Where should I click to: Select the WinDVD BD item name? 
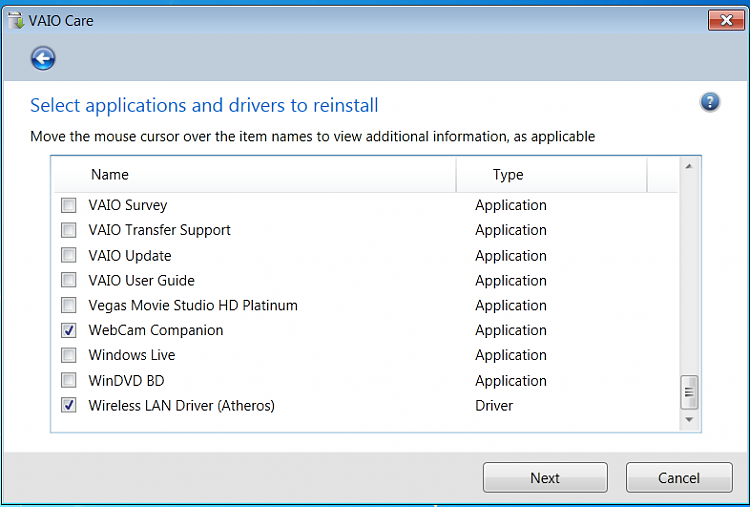(126, 381)
